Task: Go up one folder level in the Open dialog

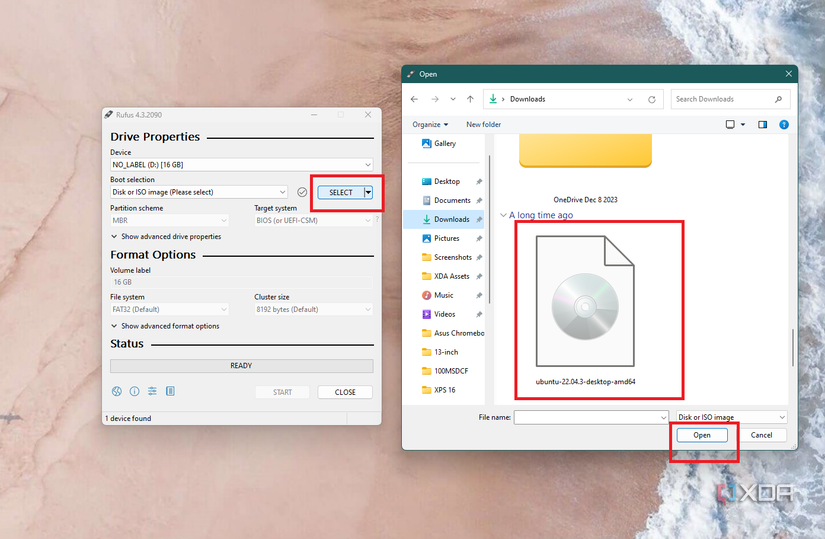Action: click(x=470, y=99)
